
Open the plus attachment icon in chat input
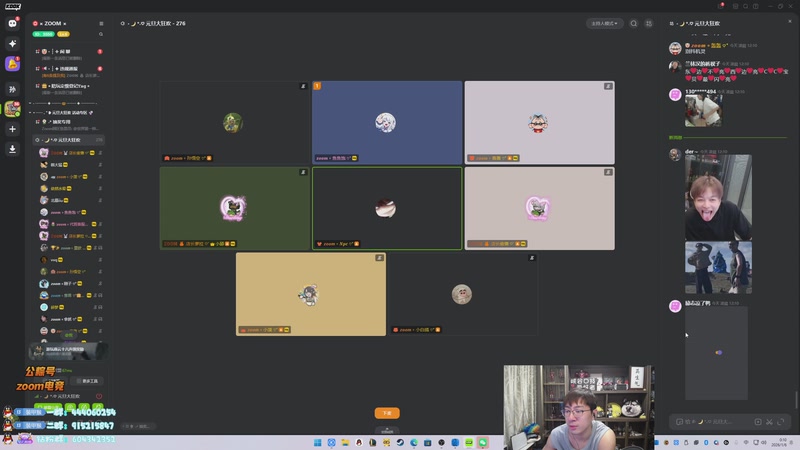pos(758,422)
